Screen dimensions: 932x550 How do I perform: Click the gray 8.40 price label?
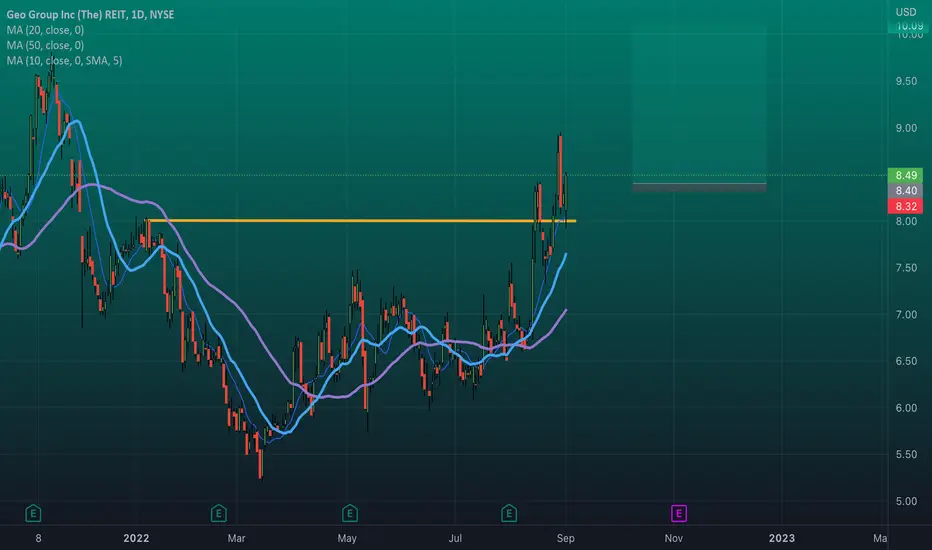point(905,190)
